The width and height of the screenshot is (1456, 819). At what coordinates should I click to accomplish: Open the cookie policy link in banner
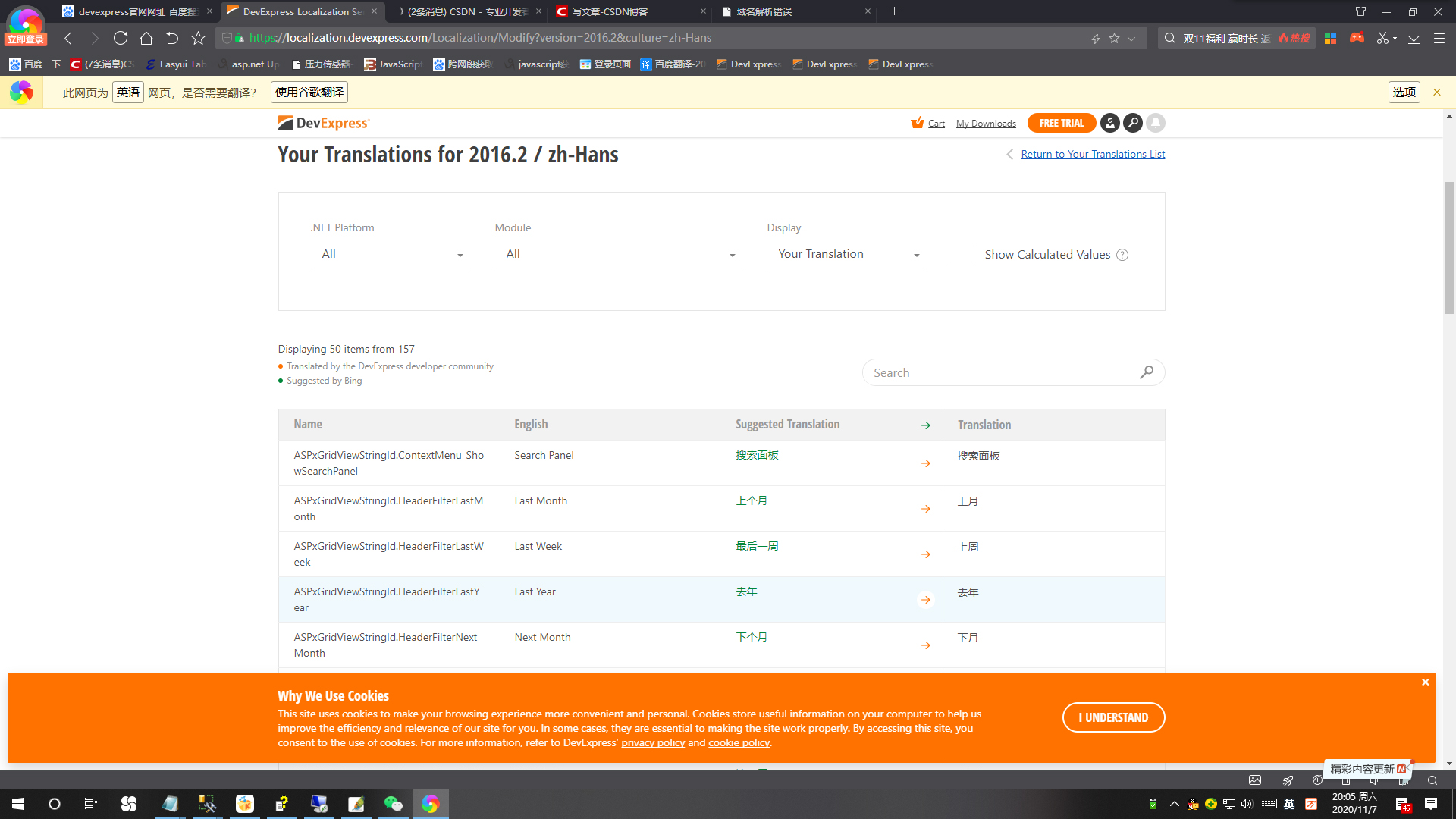point(739,743)
